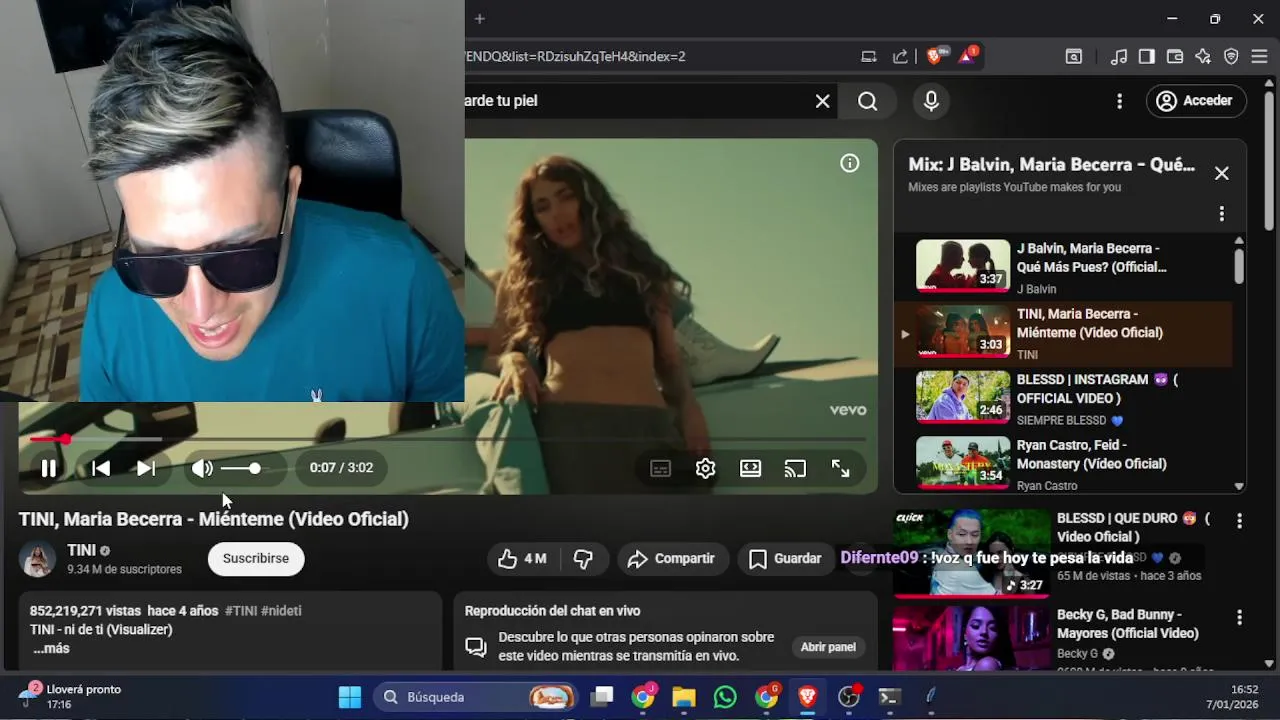The image size is (1280, 720).
Task: Open the media playlist music note icon
Action: click(1119, 57)
